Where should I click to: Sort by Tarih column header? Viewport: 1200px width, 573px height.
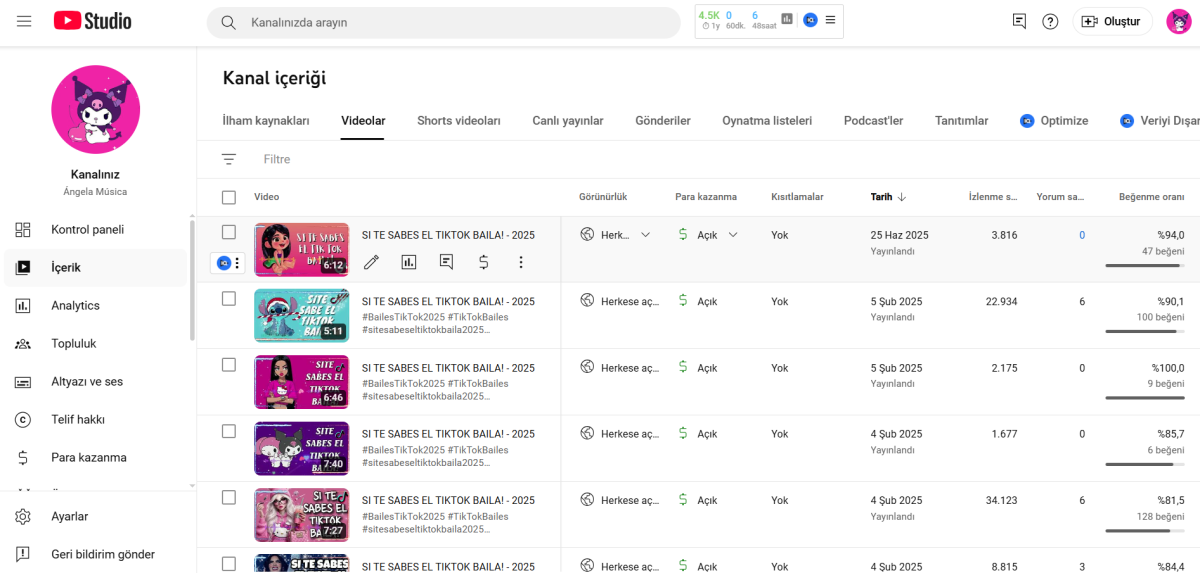(x=888, y=197)
